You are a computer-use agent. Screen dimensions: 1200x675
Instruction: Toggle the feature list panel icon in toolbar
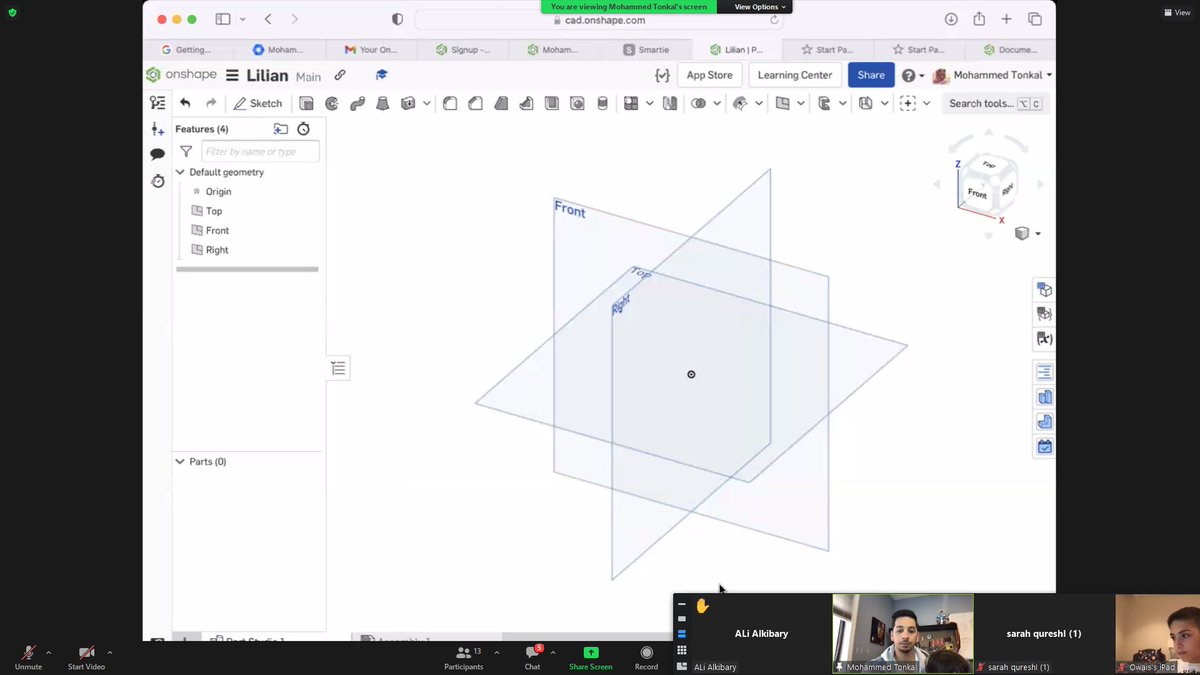coord(157,103)
